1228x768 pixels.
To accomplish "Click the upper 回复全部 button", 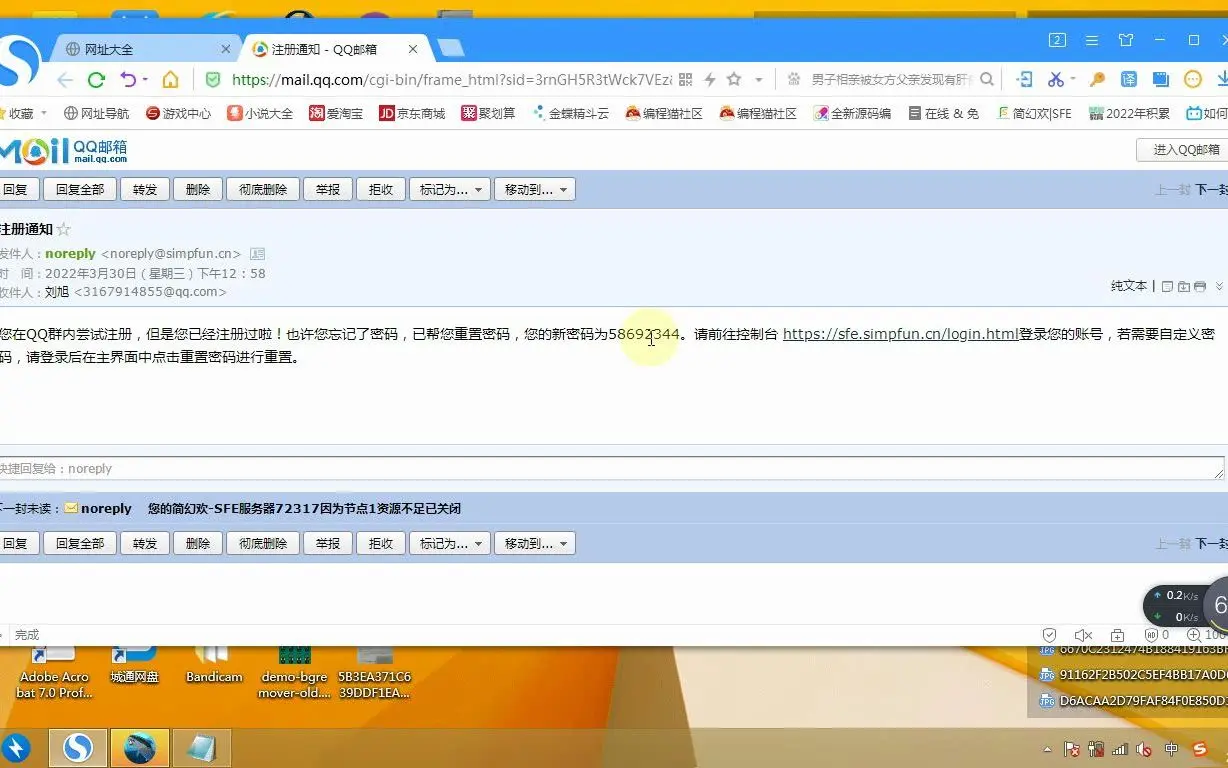I will (x=80, y=189).
